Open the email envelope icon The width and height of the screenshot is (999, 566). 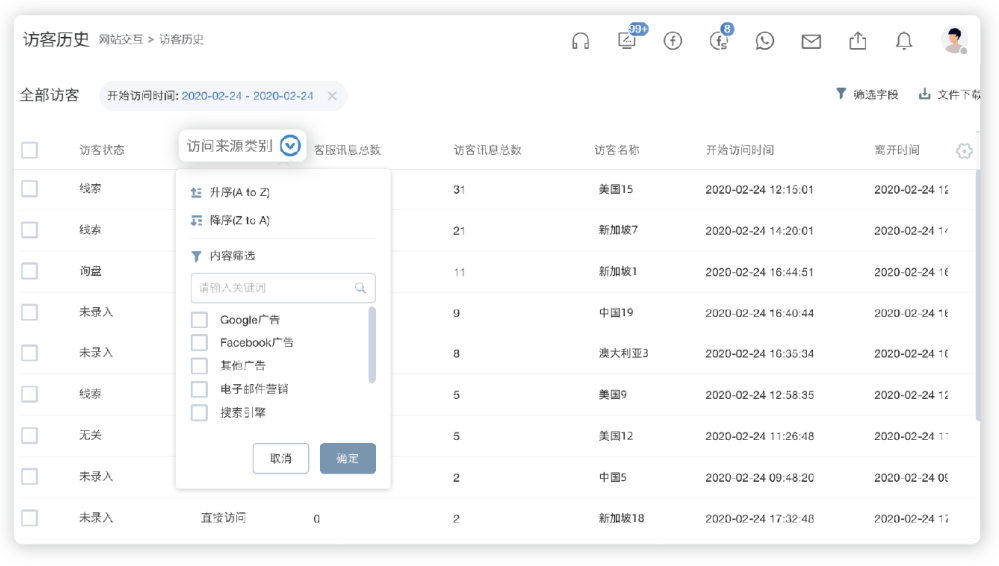pyautogui.click(x=811, y=41)
